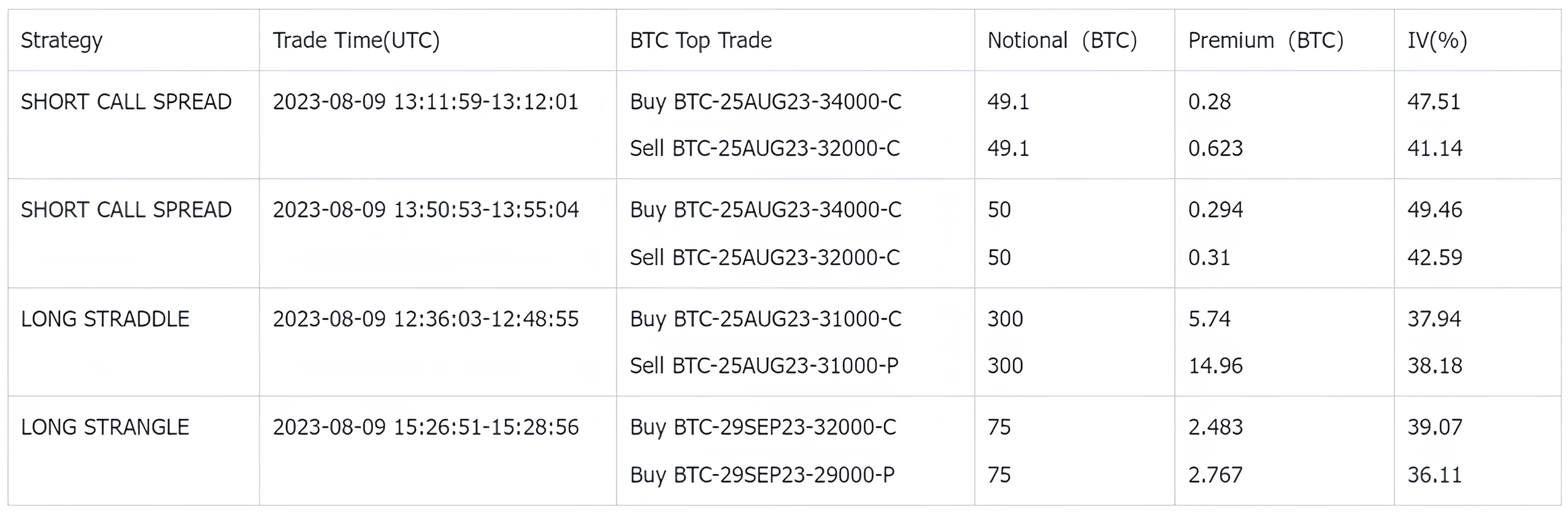1568x512 pixels.
Task: Select the LONG STRANGLE strategy cell
Action: pos(105,427)
